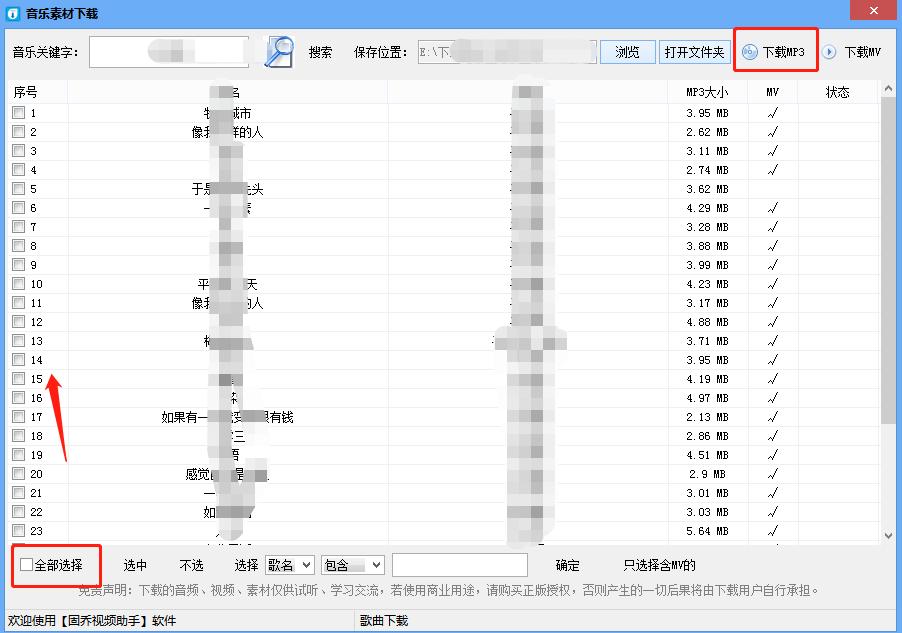The image size is (902, 633).
Task: Click the 不选 deselect button
Action: coord(191,565)
